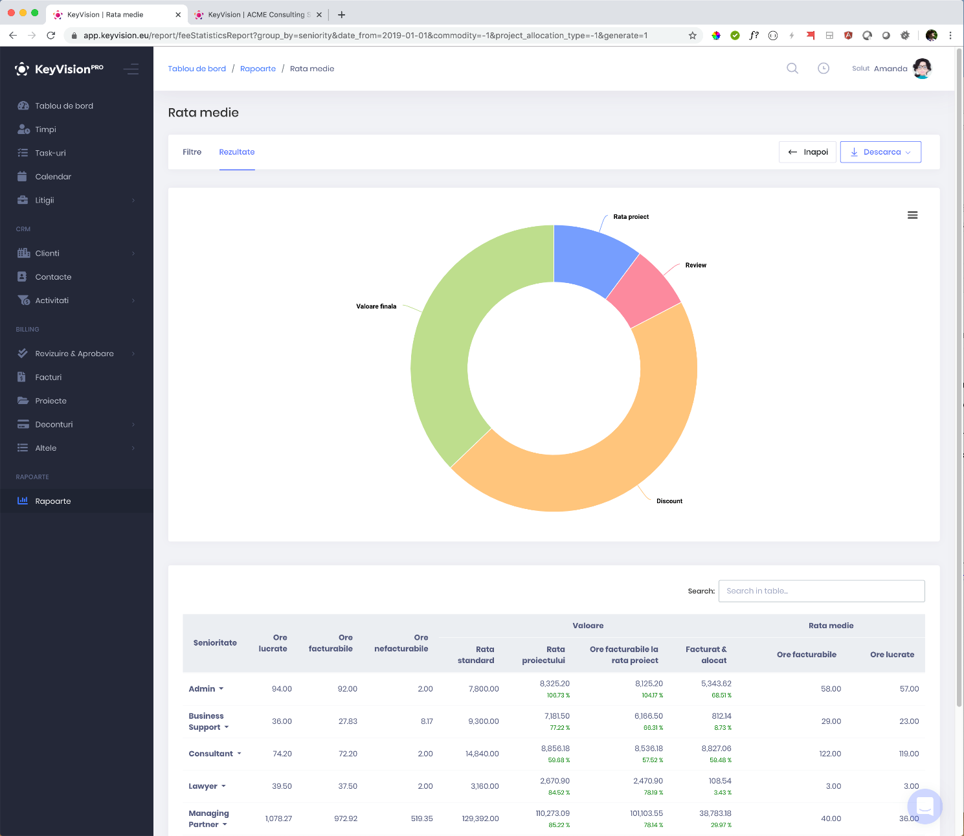964x836 pixels.
Task: Open the Descarca download dropdown
Action: pyautogui.click(x=880, y=152)
